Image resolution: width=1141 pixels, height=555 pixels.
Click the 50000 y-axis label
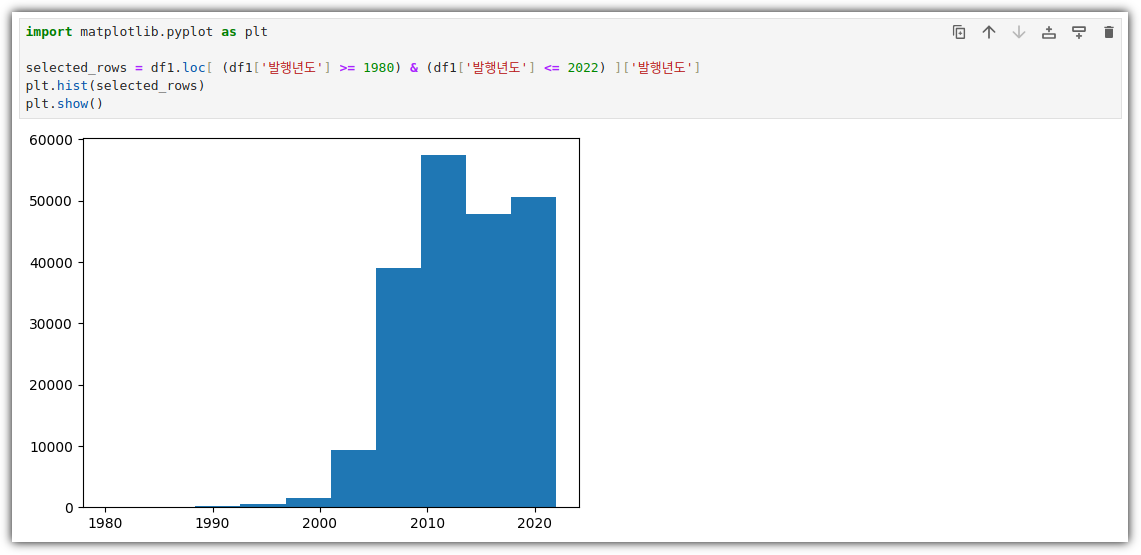click(x=53, y=201)
